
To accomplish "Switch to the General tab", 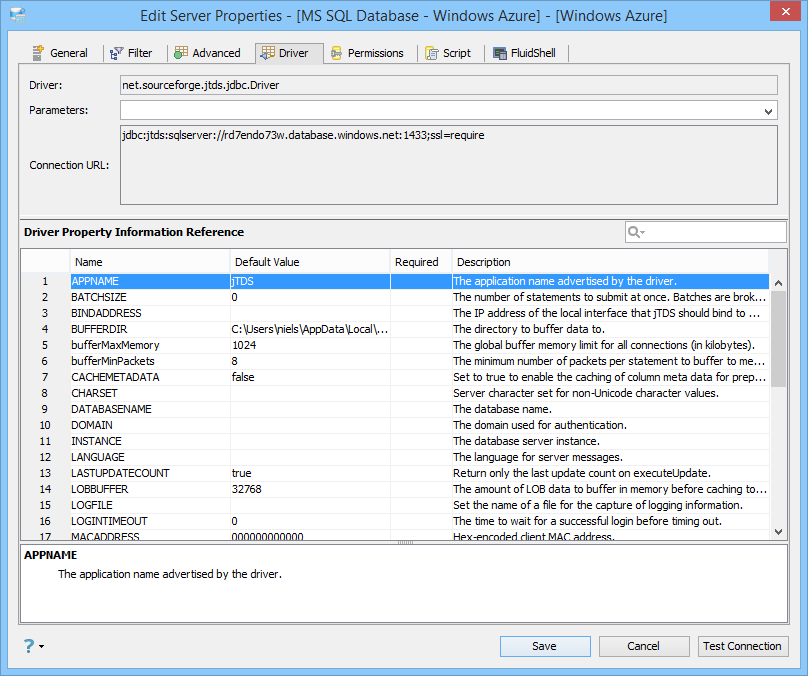I will click(x=61, y=53).
